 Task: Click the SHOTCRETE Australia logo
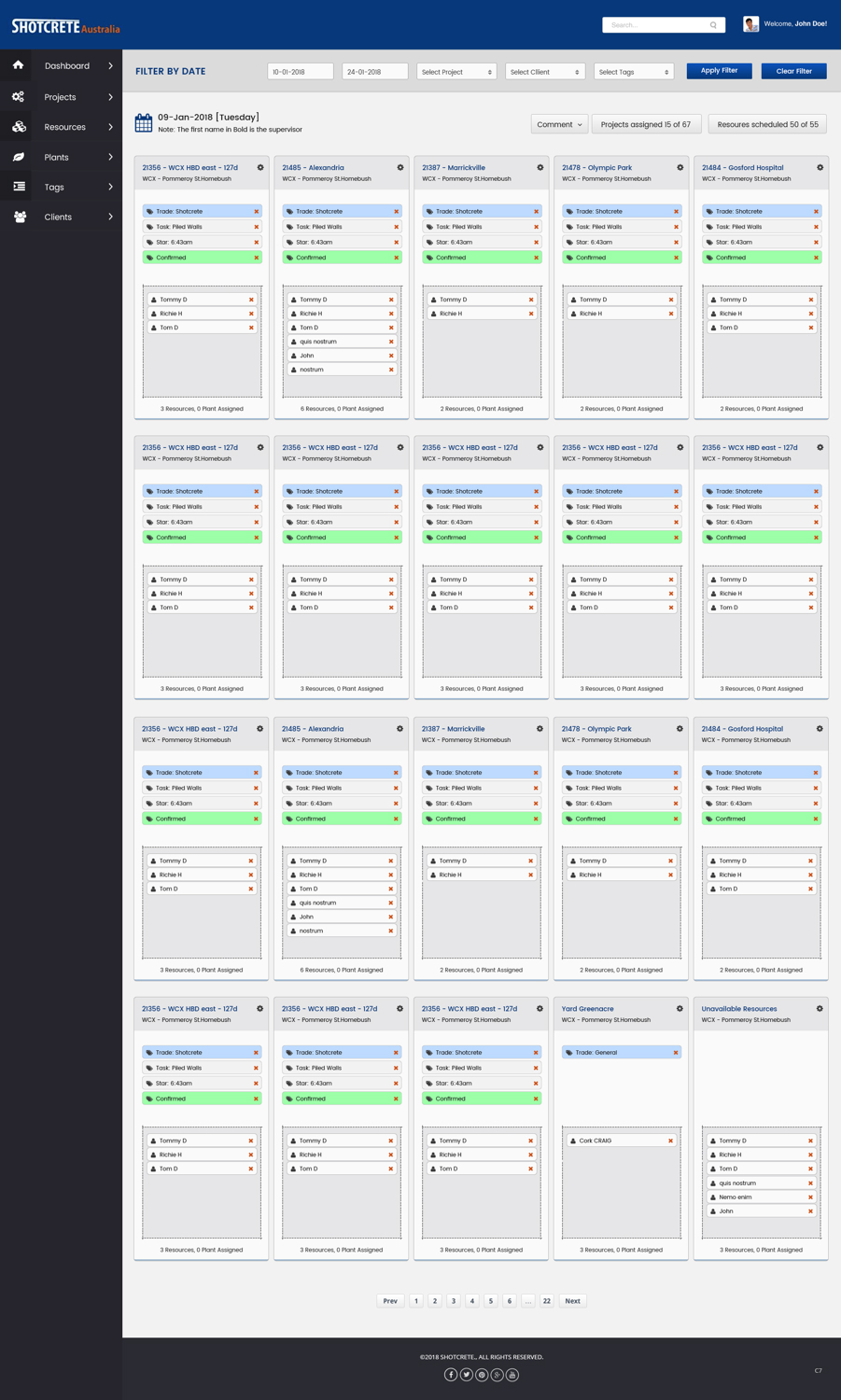(65, 27)
